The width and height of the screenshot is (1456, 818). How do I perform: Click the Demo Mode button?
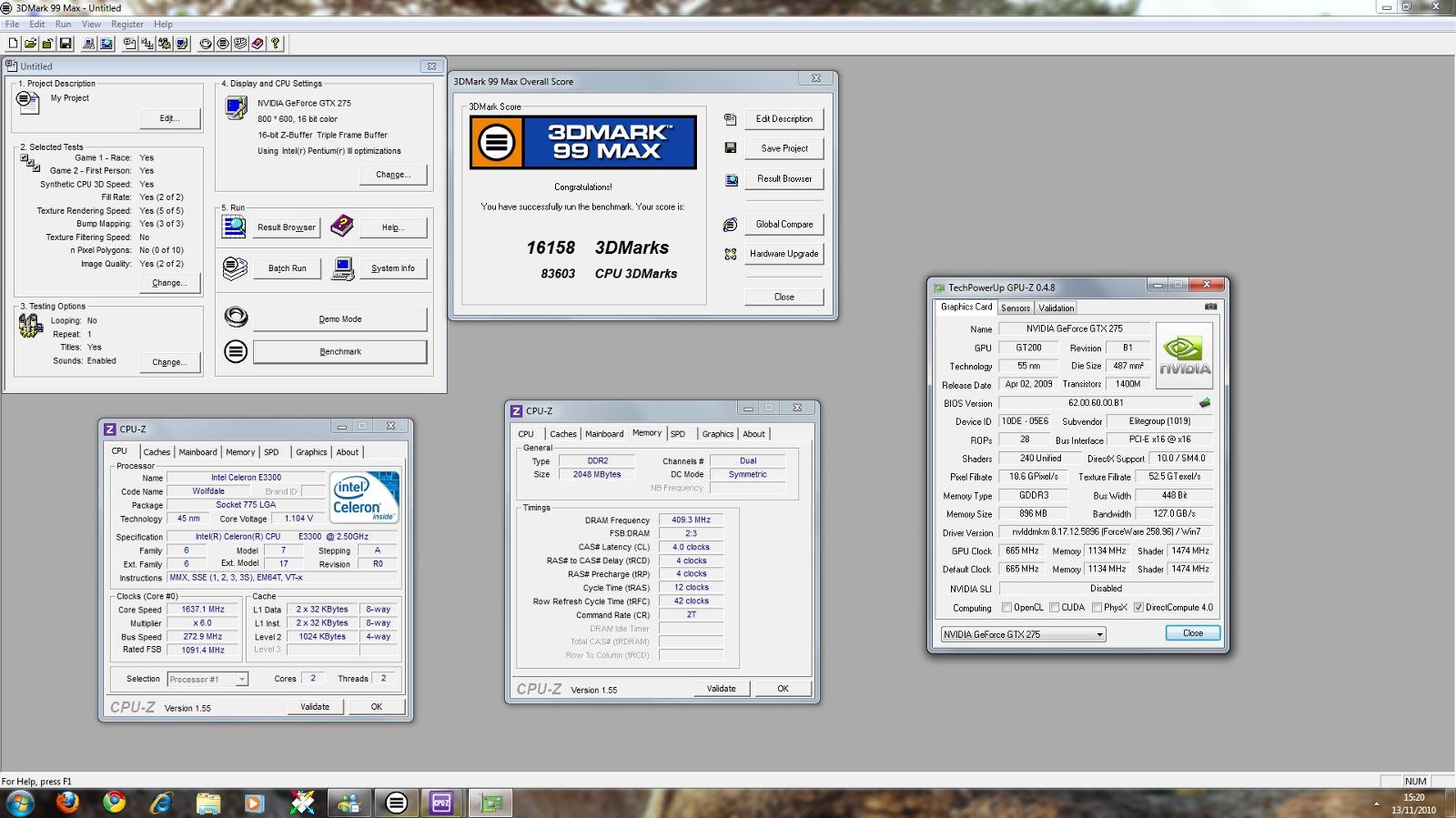pyautogui.click(x=340, y=318)
